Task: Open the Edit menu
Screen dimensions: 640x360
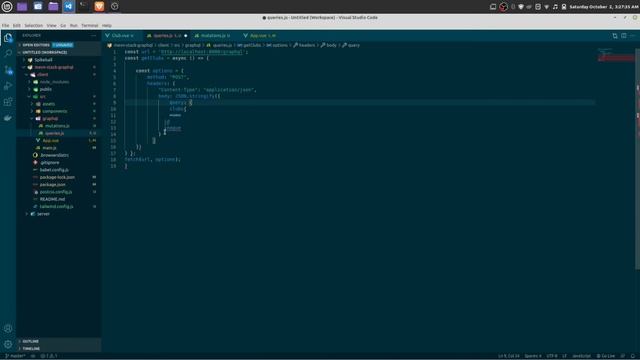Action: point(16,25)
